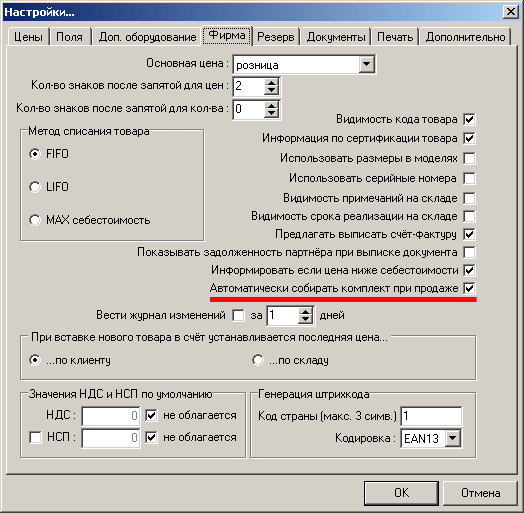Select the LIFO write-off method

[35, 187]
